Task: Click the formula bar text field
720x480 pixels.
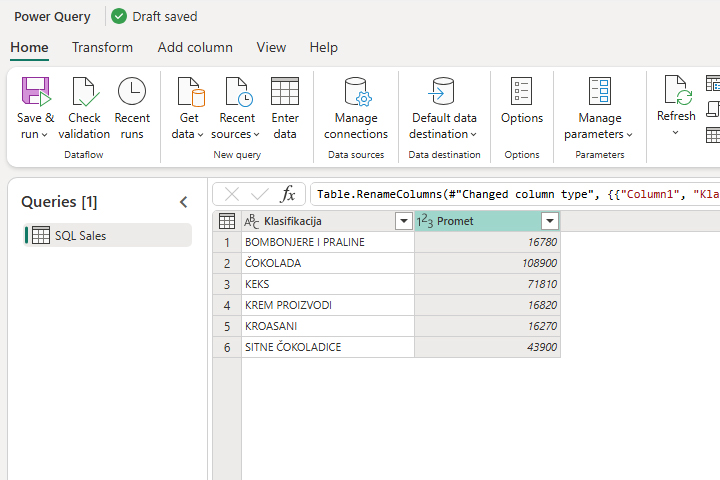Action: pyautogui.click(x=515, y=194)
